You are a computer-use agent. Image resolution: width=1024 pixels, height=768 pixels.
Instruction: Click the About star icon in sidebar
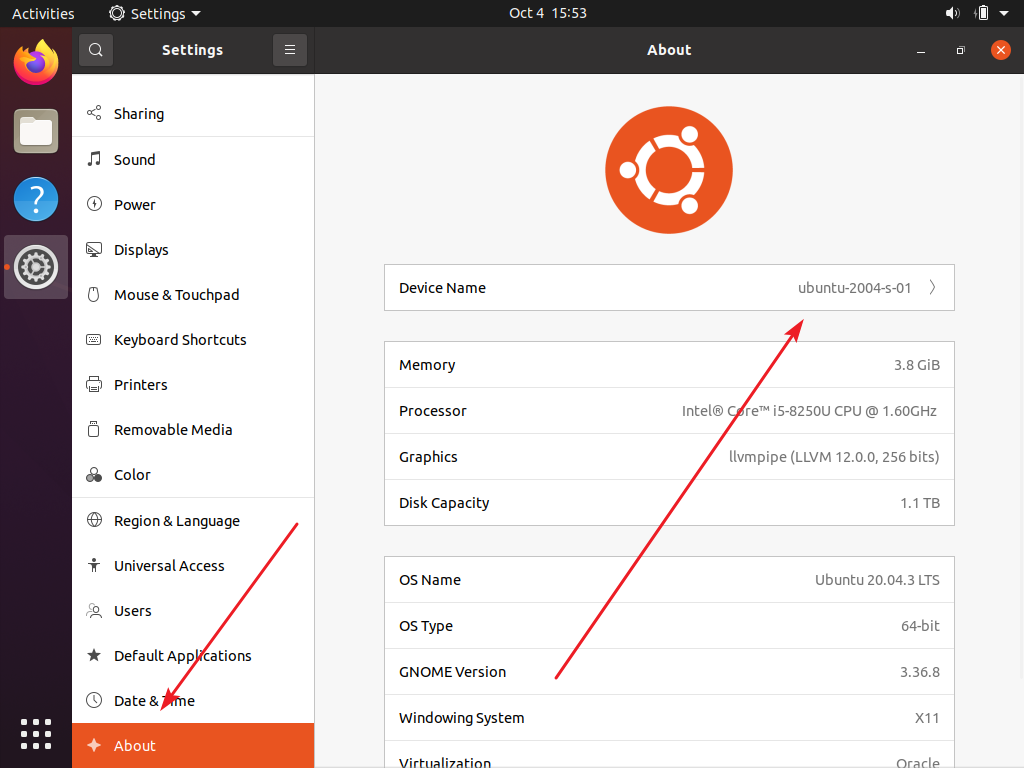pyautogui.click(x=94, y=745)
